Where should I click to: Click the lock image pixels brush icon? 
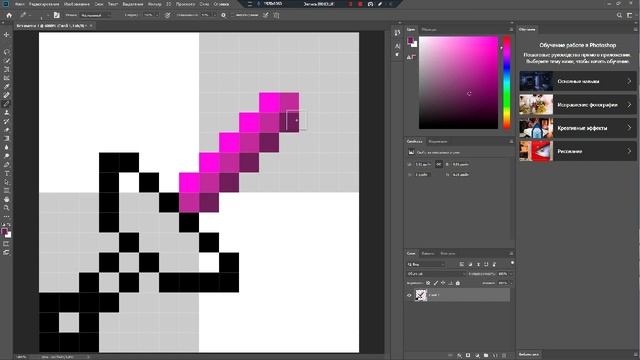coord(436,283)
